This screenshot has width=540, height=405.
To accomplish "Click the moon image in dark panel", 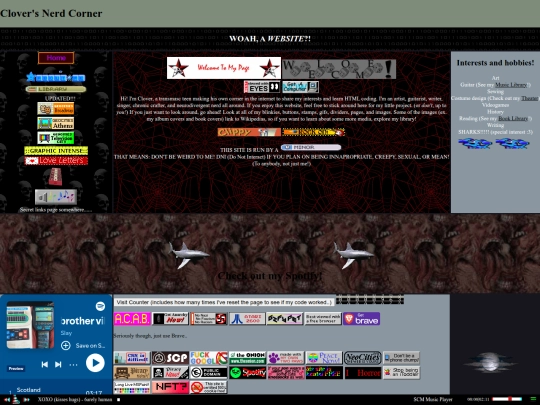I will tap(490, 362).
